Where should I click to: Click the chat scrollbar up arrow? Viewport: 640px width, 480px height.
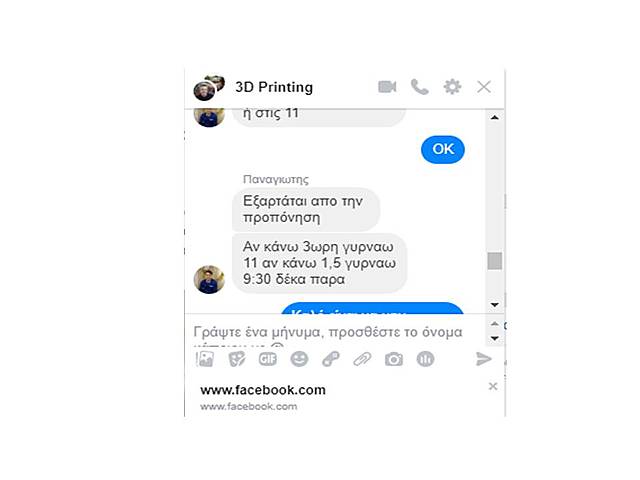click(x=495, y=118)
